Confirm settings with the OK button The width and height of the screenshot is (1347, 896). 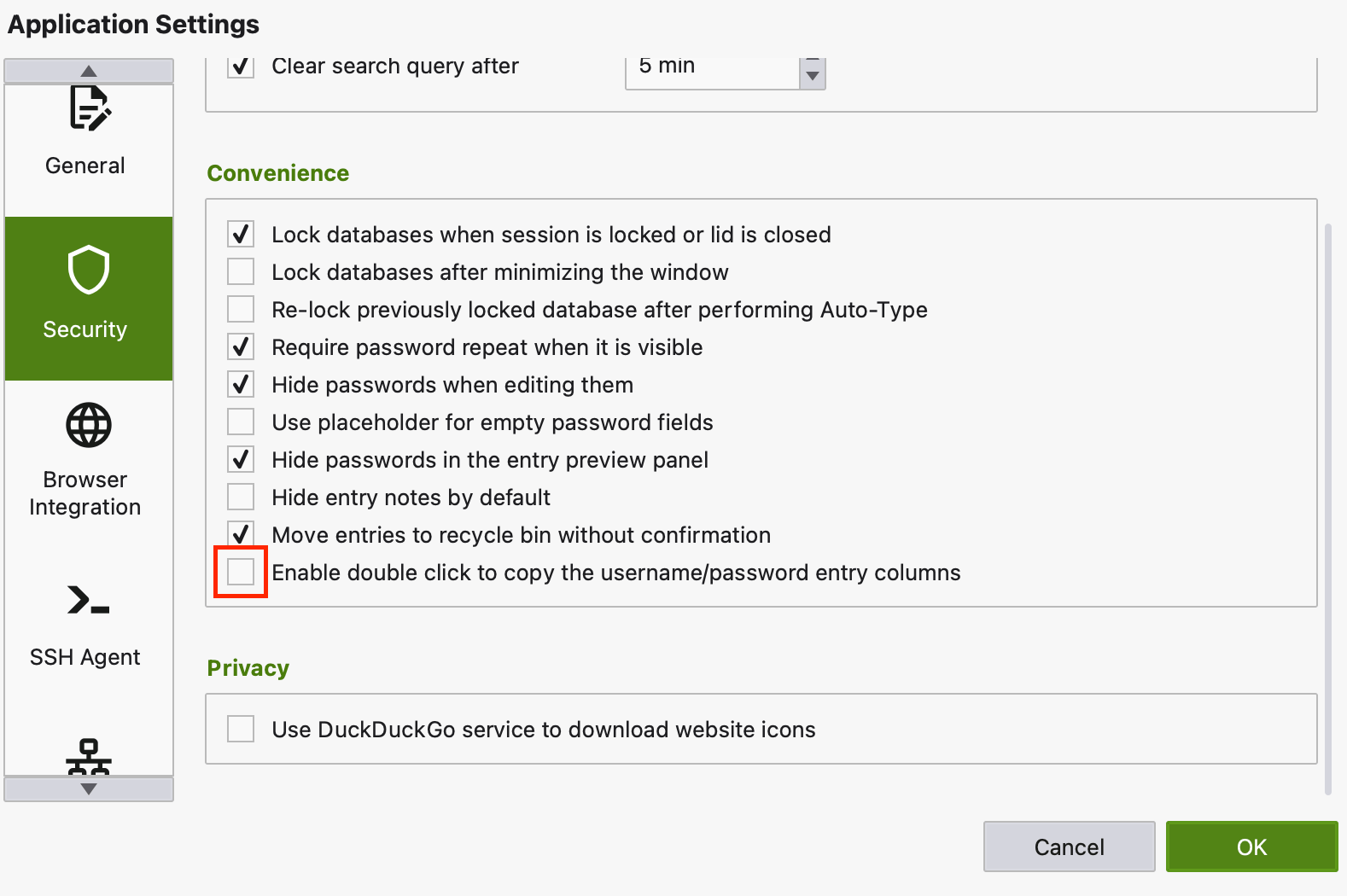1251,847
